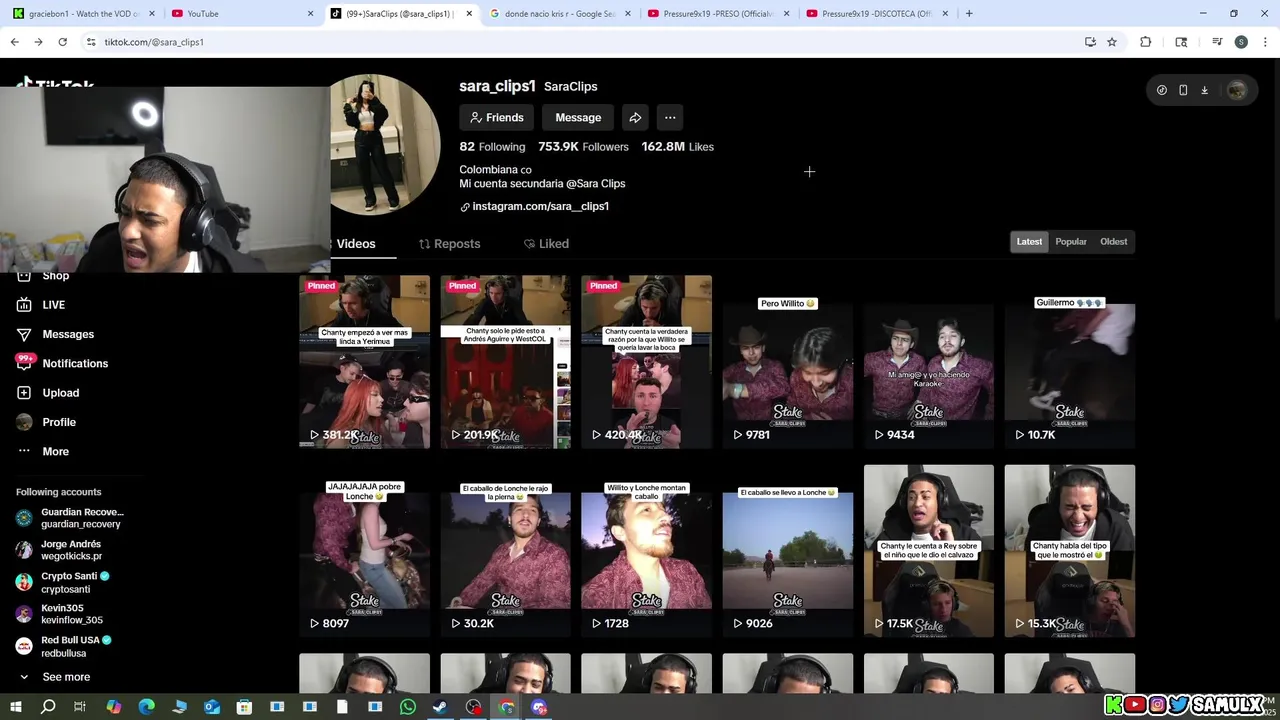
Task: Click the 82 Following count
Action: click(492, 147)
